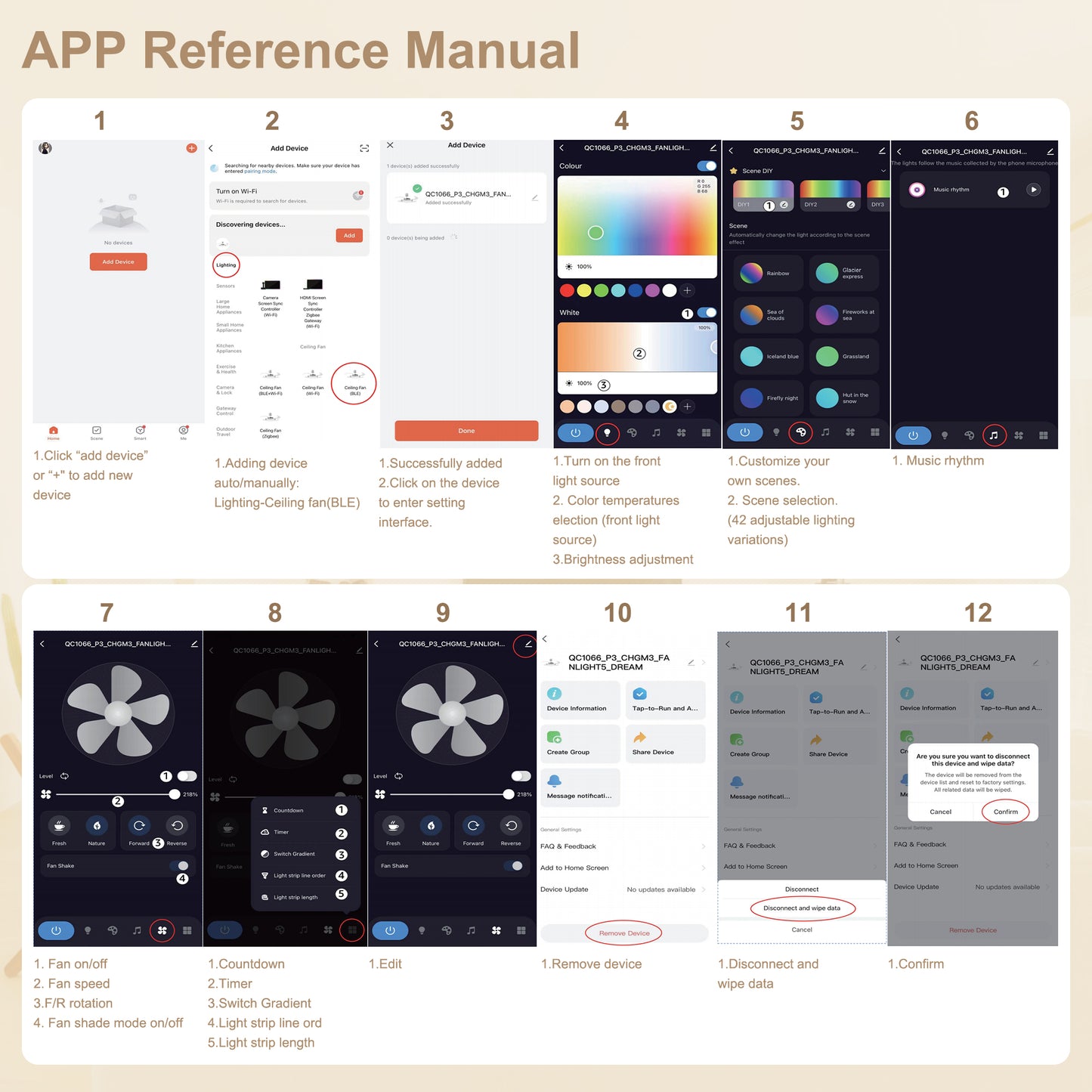1092x1092 pixels.
Task: Open the scene palette tab in step 5
Action: click(800, 432)
